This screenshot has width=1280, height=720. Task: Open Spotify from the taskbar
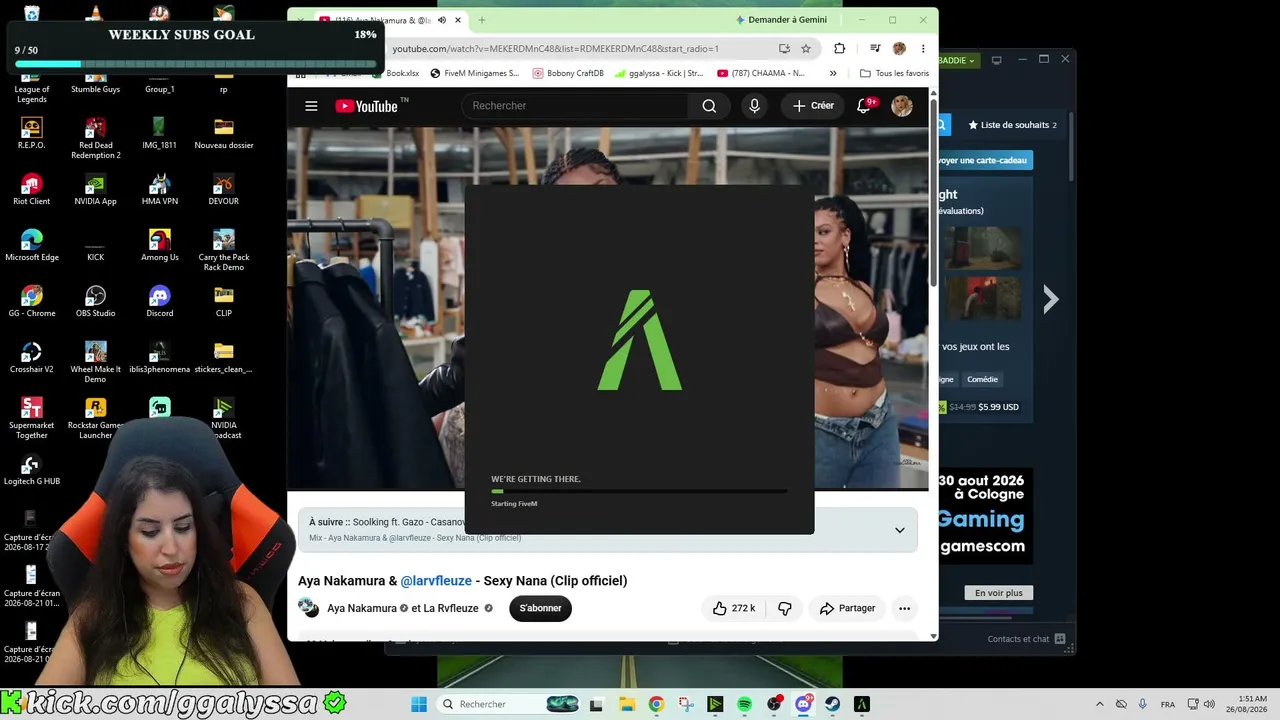pyautogui.click(x=745, y=705)
